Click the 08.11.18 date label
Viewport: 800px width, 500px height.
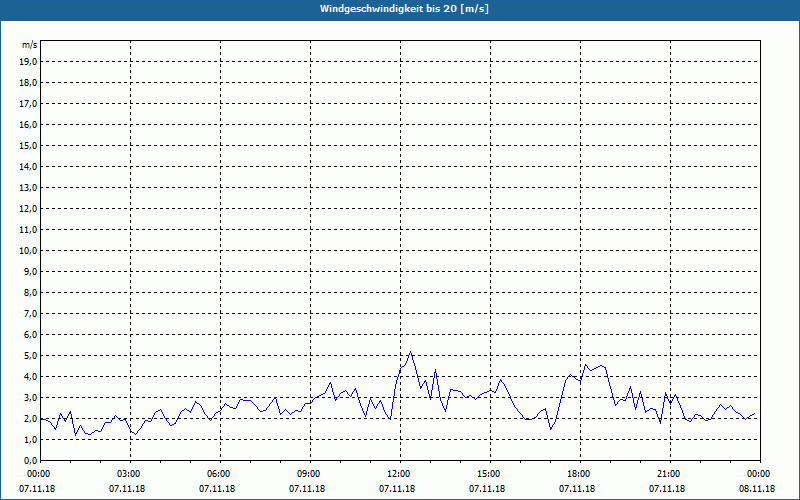pyautogui.click(x=757, y=489)
